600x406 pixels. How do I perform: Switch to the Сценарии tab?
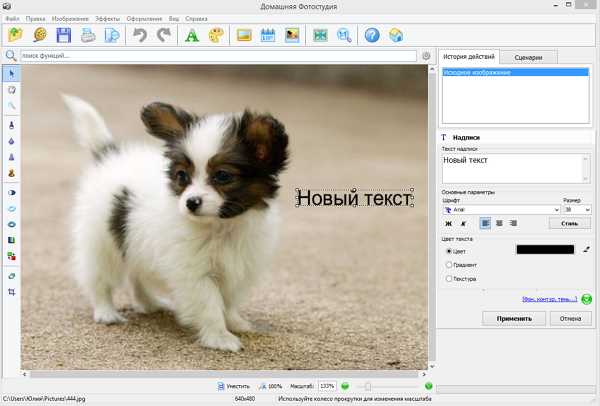[527, 58]
